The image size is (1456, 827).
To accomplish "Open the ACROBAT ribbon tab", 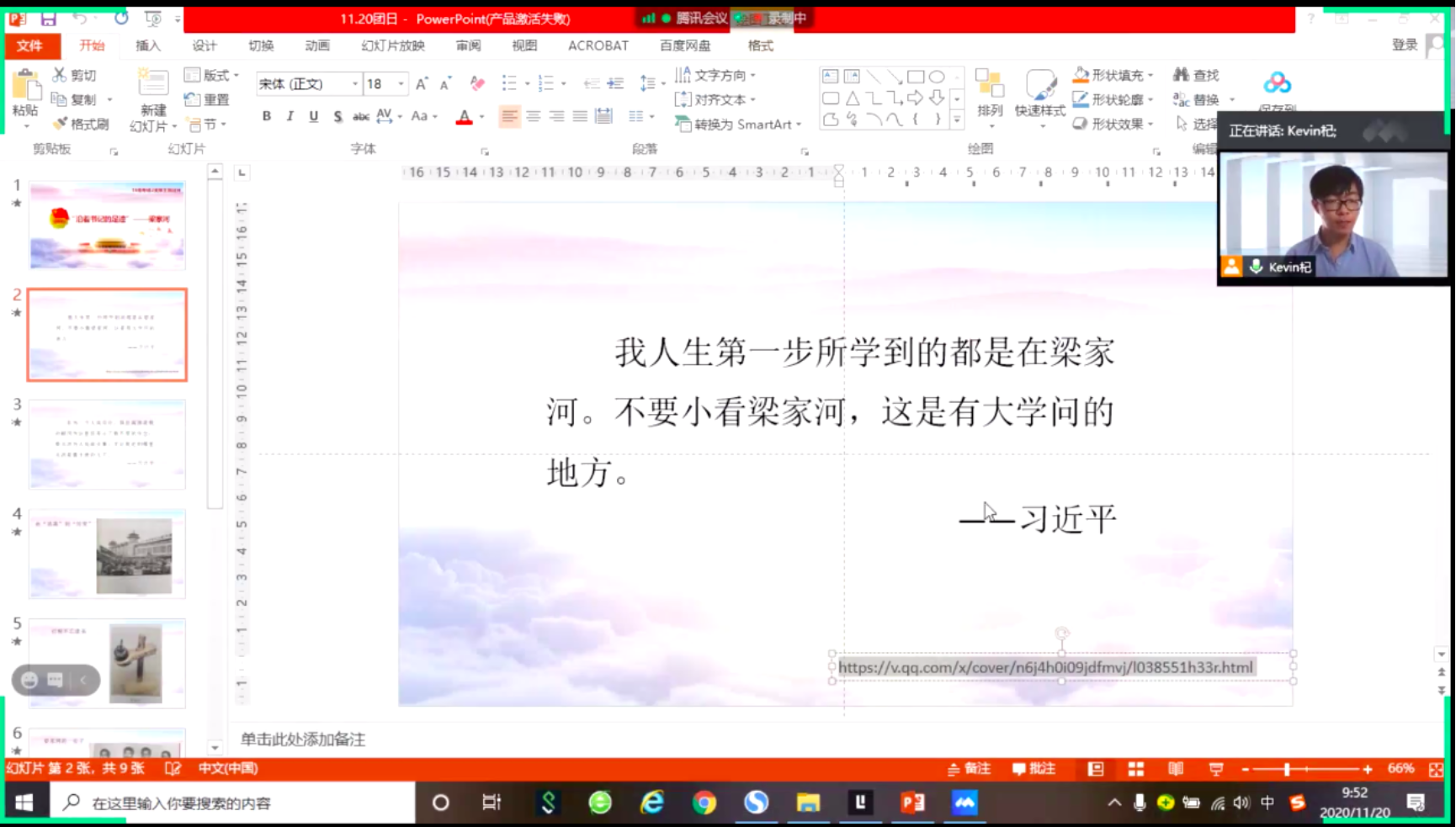I will coord(598,46).
